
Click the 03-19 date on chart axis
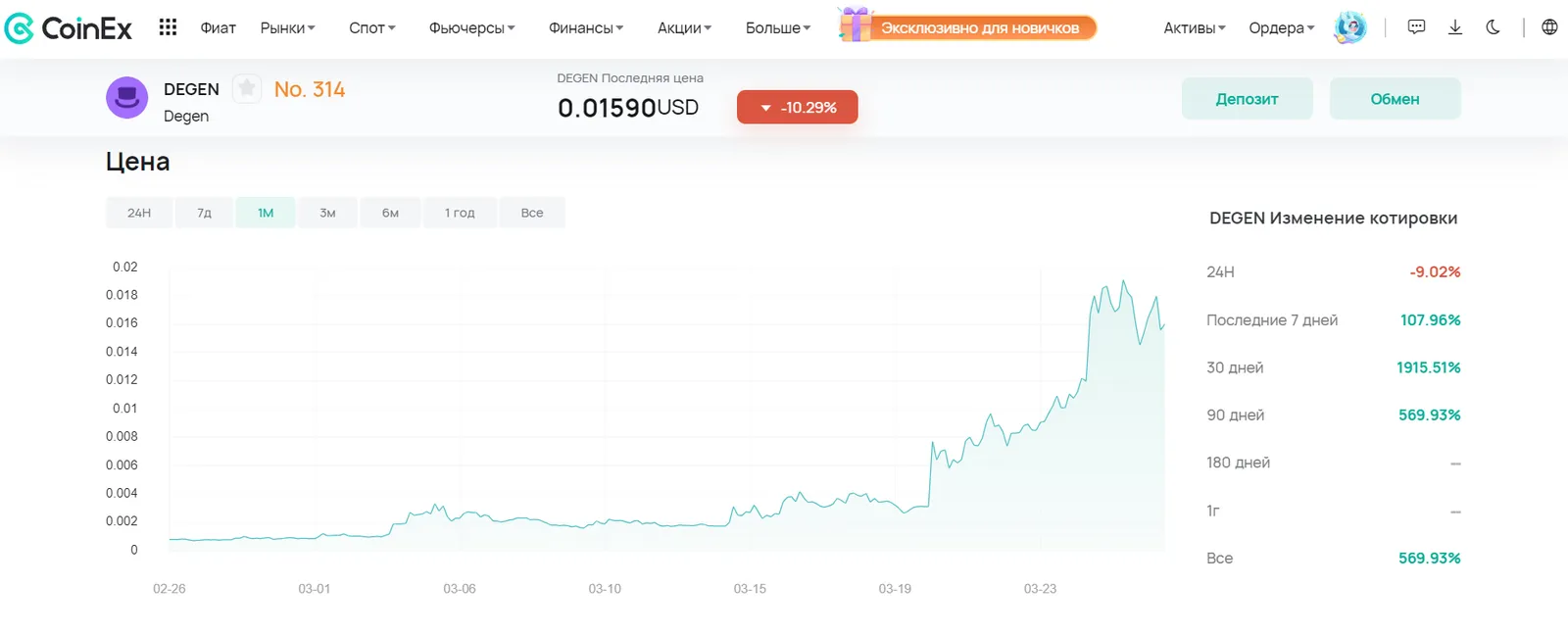pyautogui.click(x=895, y=589)
